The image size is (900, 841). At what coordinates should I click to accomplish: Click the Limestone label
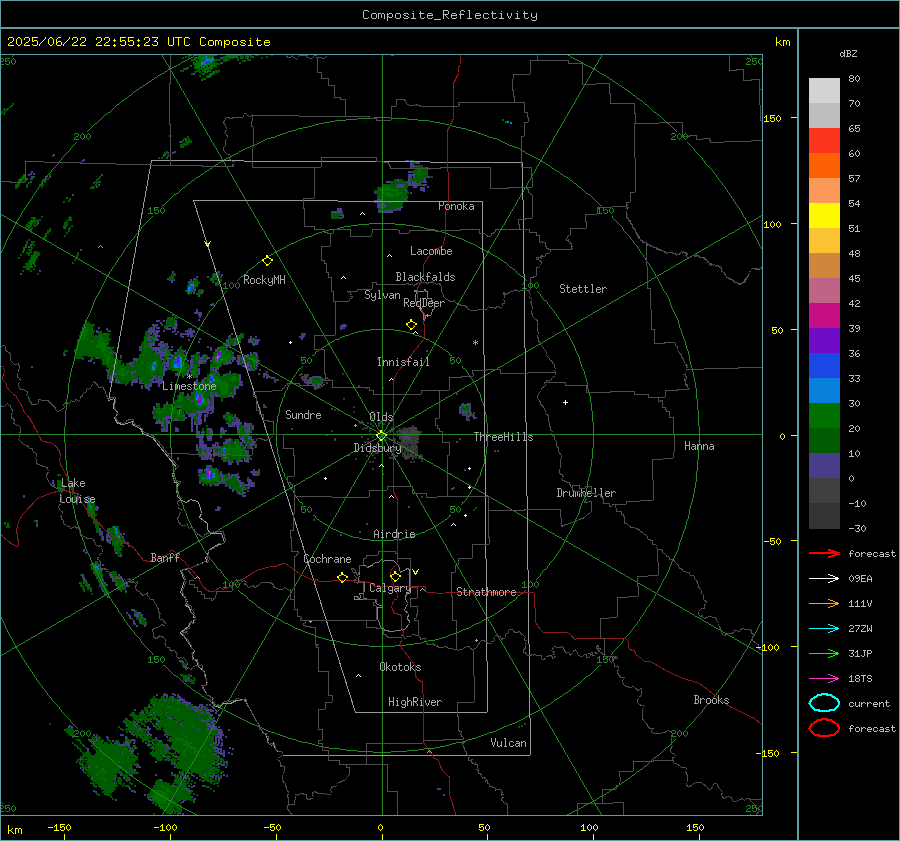[x=189, y=386]
